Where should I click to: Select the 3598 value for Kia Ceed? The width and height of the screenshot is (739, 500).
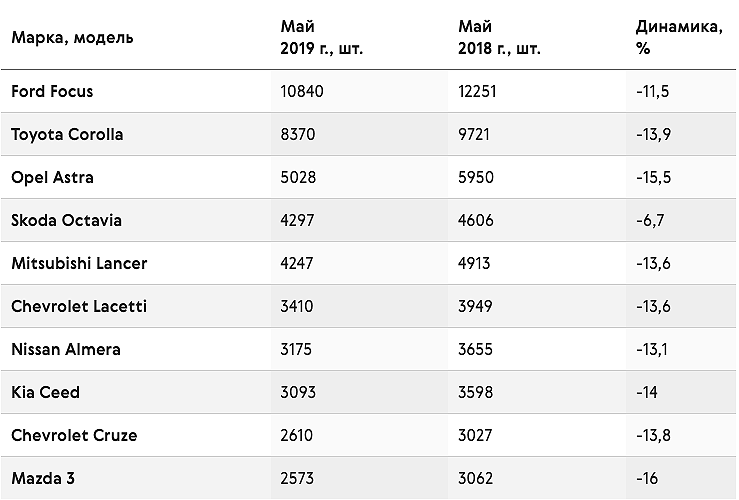(x=476, y=392)
